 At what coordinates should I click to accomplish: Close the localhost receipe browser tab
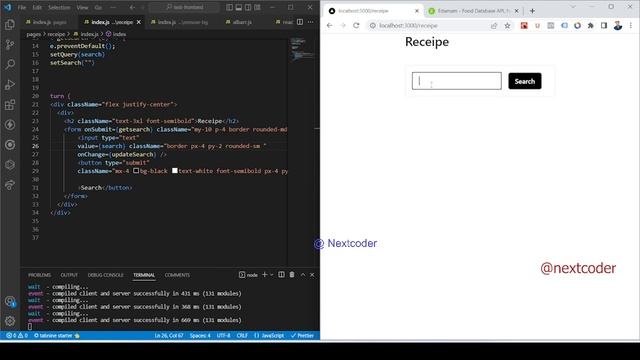[417, 11]
